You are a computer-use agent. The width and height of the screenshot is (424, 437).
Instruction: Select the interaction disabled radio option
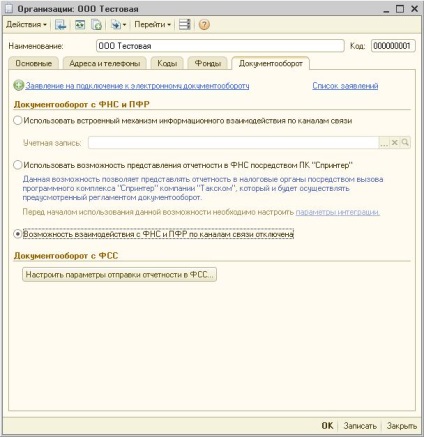coord(18,234)
